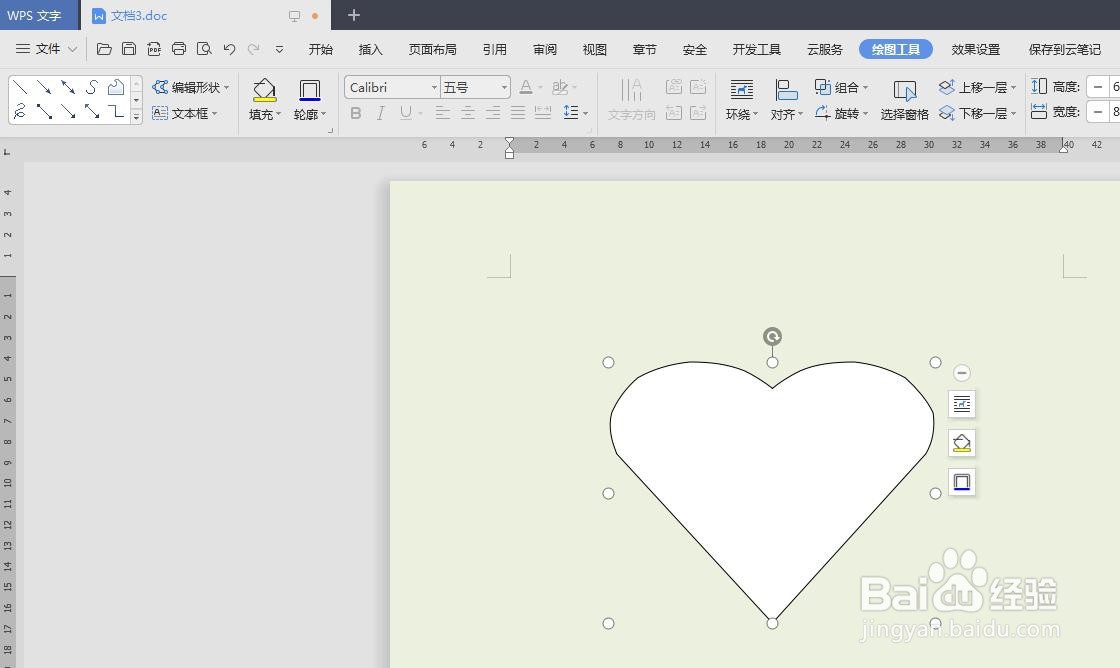Expand the shape gallery more arrow
This screenshot has height=668, width=1120.
136,117
